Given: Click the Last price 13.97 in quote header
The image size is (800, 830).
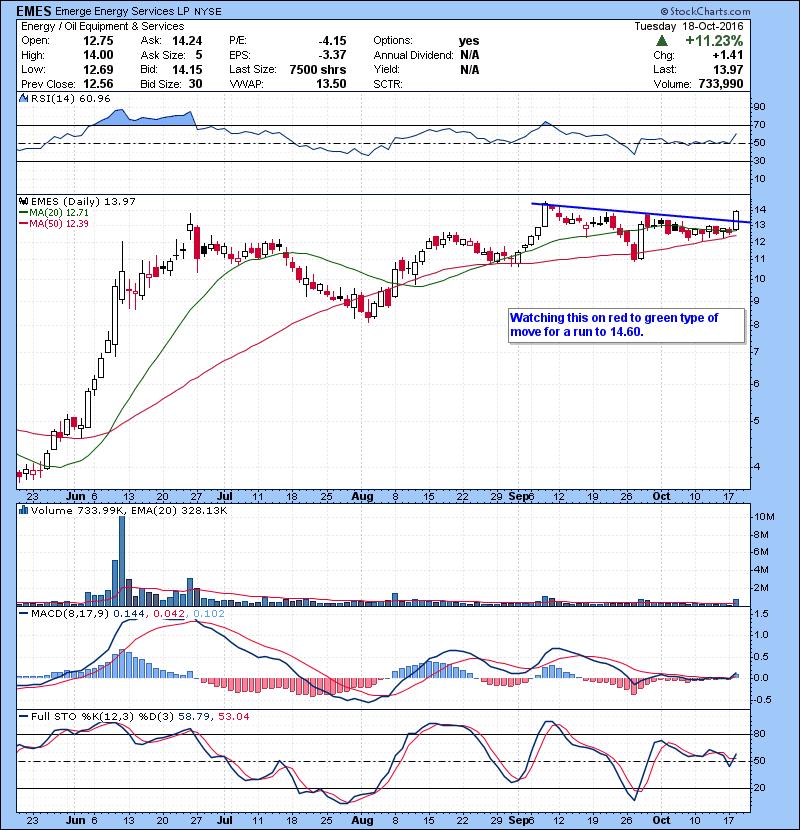Looking at the screenshot, I should (x=728, y=69).
